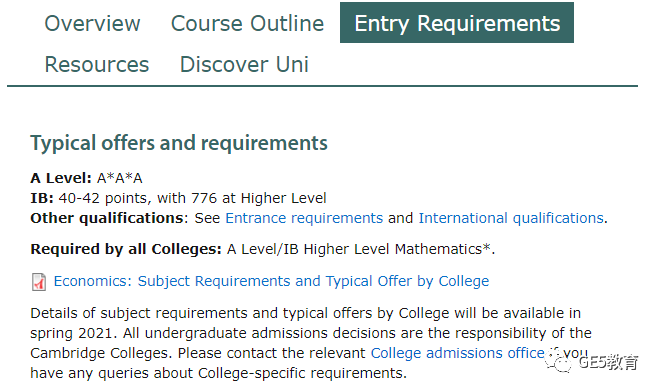Image resolution: width=659 pixels, height=391 pixels.
Task: Click the Typical offers and requirements heading
Action: [179, 143]
